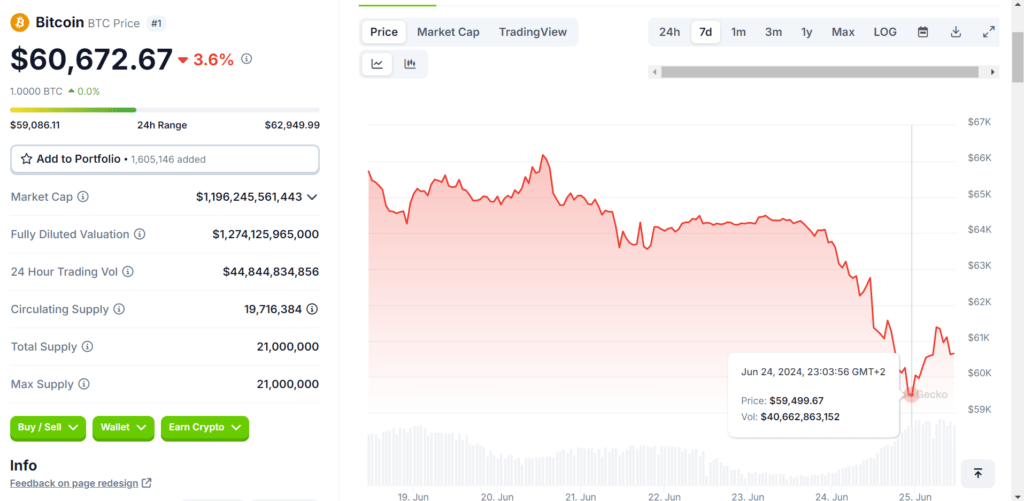Image resolution: width=1024 pixels, height=501 pixels.
Task: Switch to line chart view icon
Action: 377,64
